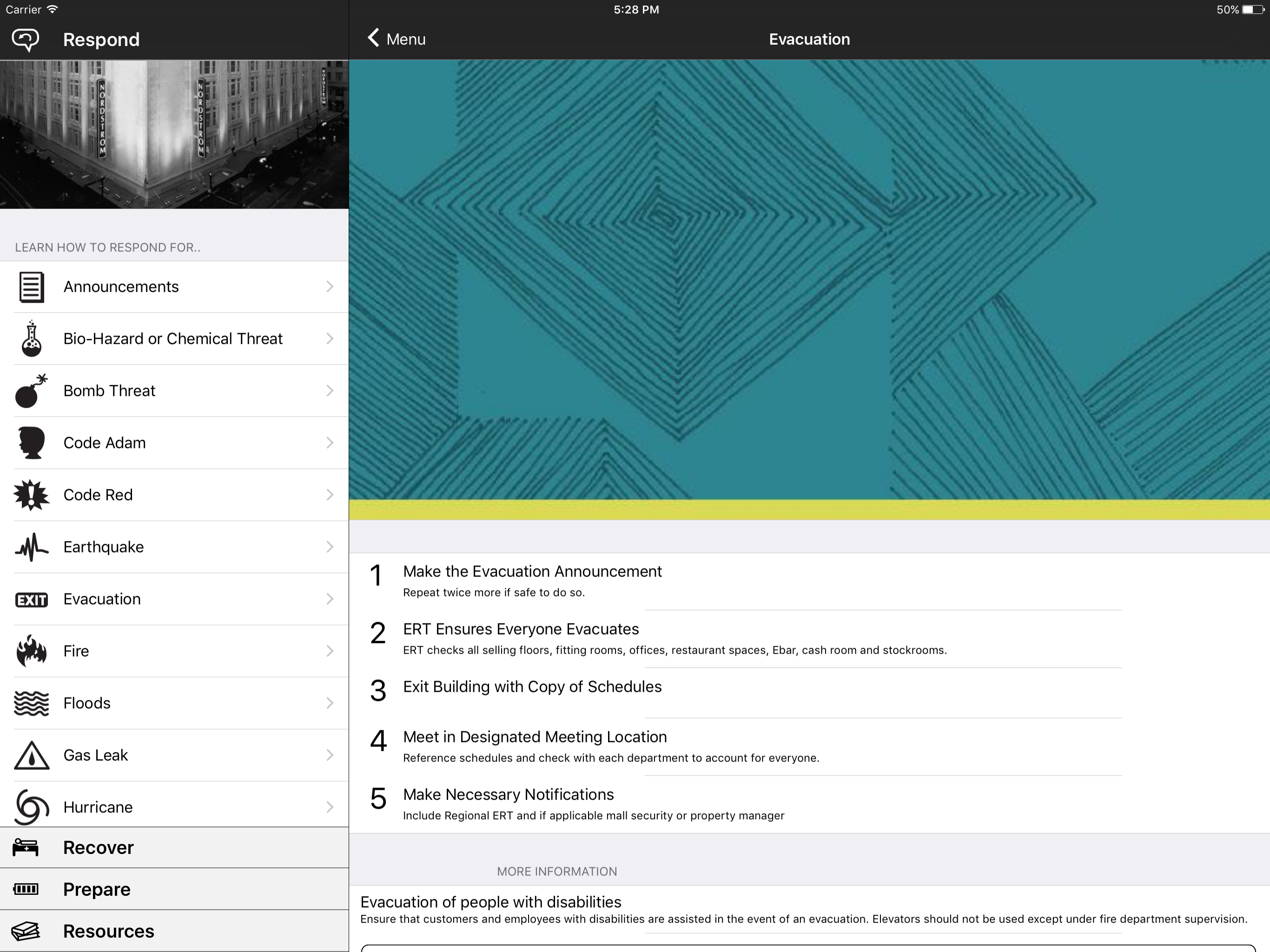Click the Gas Leak warning triangle icon

31,755
